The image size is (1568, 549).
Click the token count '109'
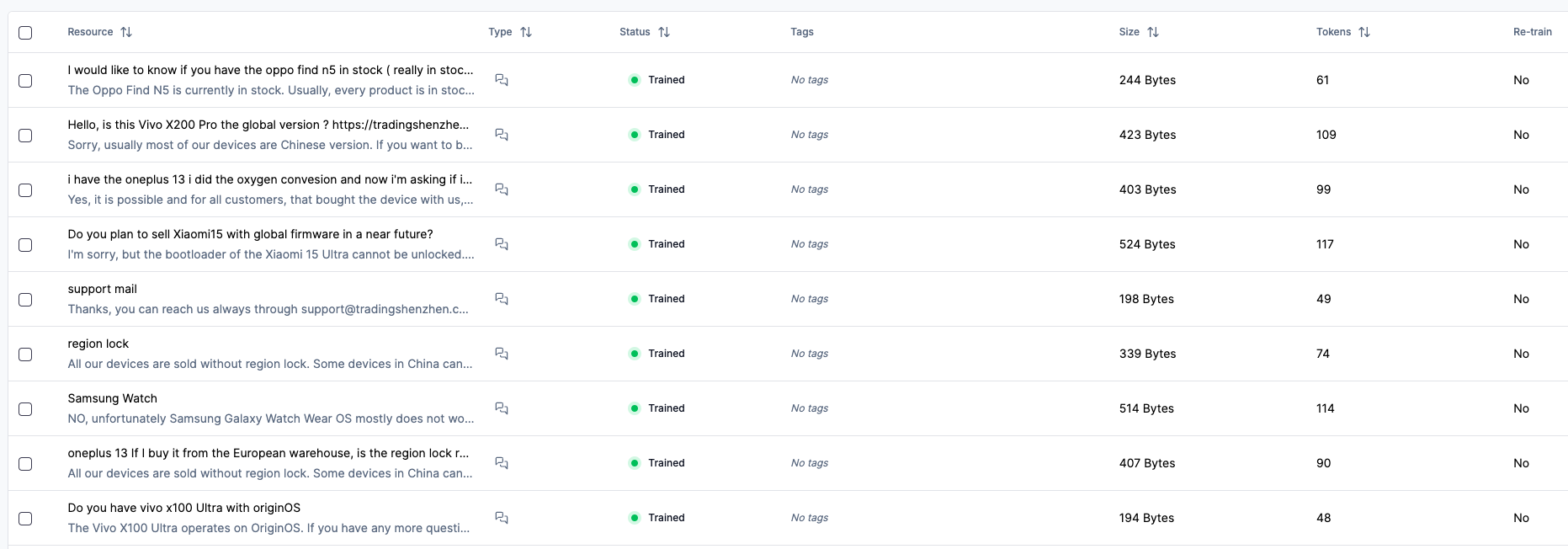(1326, 135)
